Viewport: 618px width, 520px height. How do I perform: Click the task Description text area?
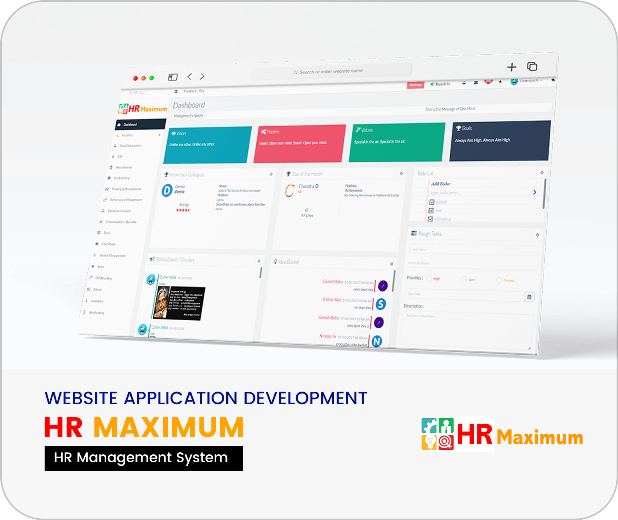click(466, 330)
